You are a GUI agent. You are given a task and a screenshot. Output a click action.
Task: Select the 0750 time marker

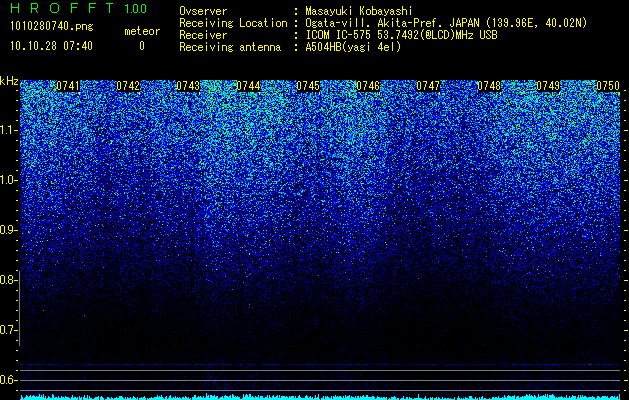[608, 86]
